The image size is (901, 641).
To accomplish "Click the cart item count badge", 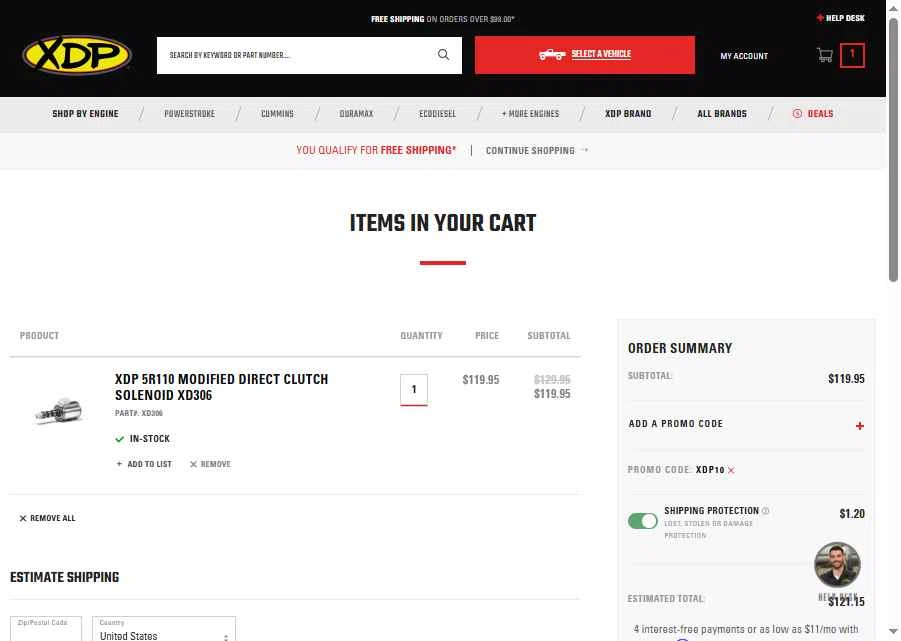I will tap(852, 55).
